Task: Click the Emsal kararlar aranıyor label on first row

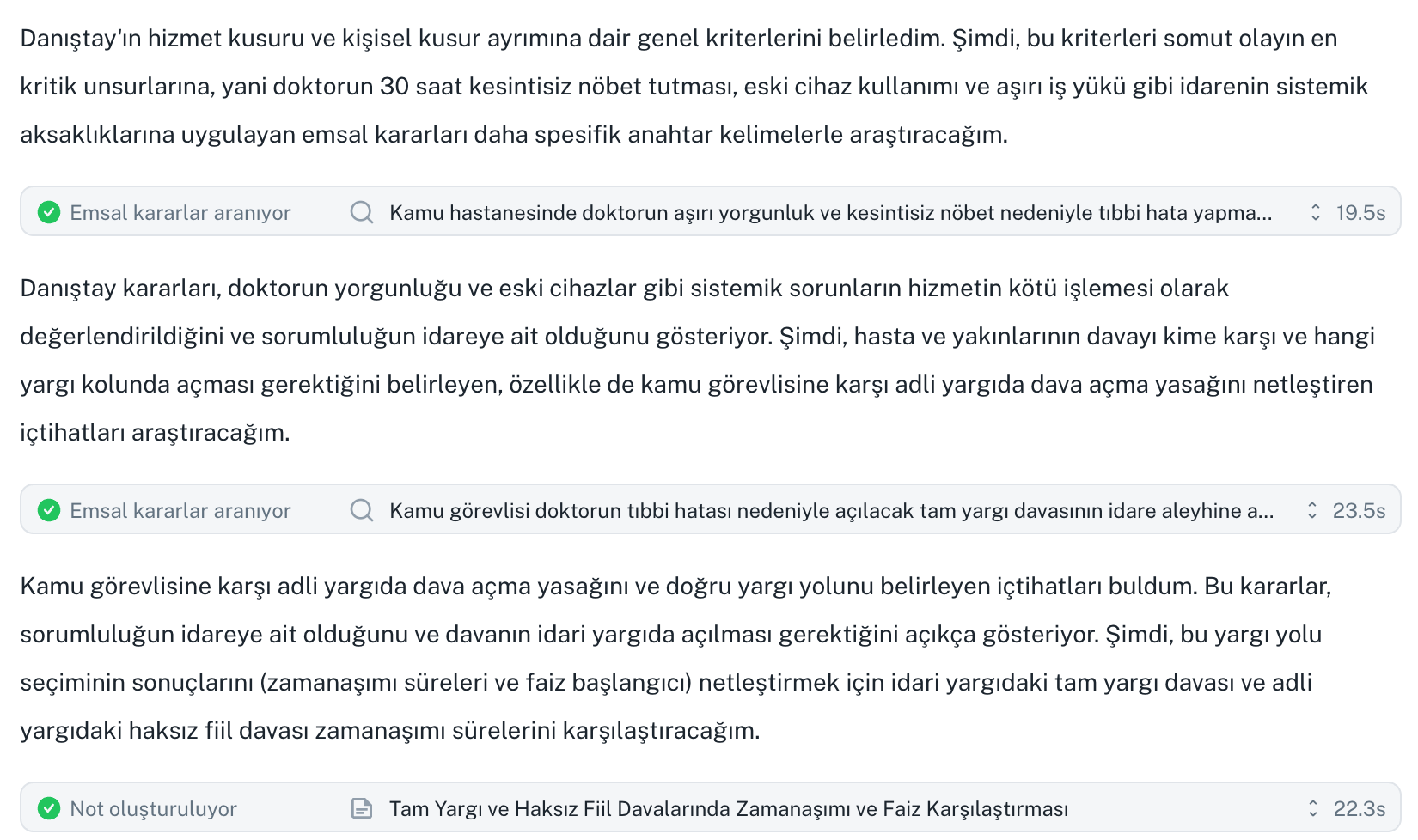Action: [x=180, y=211]
